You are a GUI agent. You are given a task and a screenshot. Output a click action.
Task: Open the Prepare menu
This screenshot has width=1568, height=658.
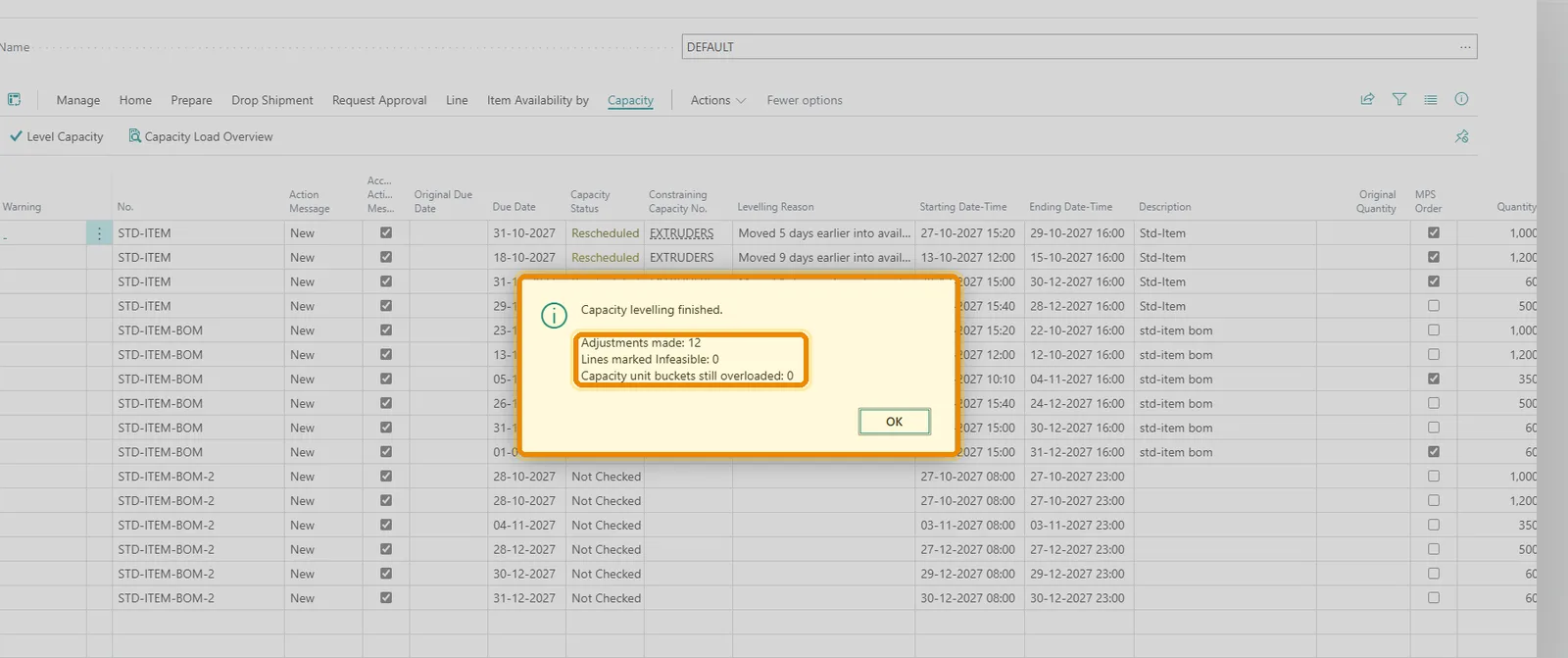point(191,100)
